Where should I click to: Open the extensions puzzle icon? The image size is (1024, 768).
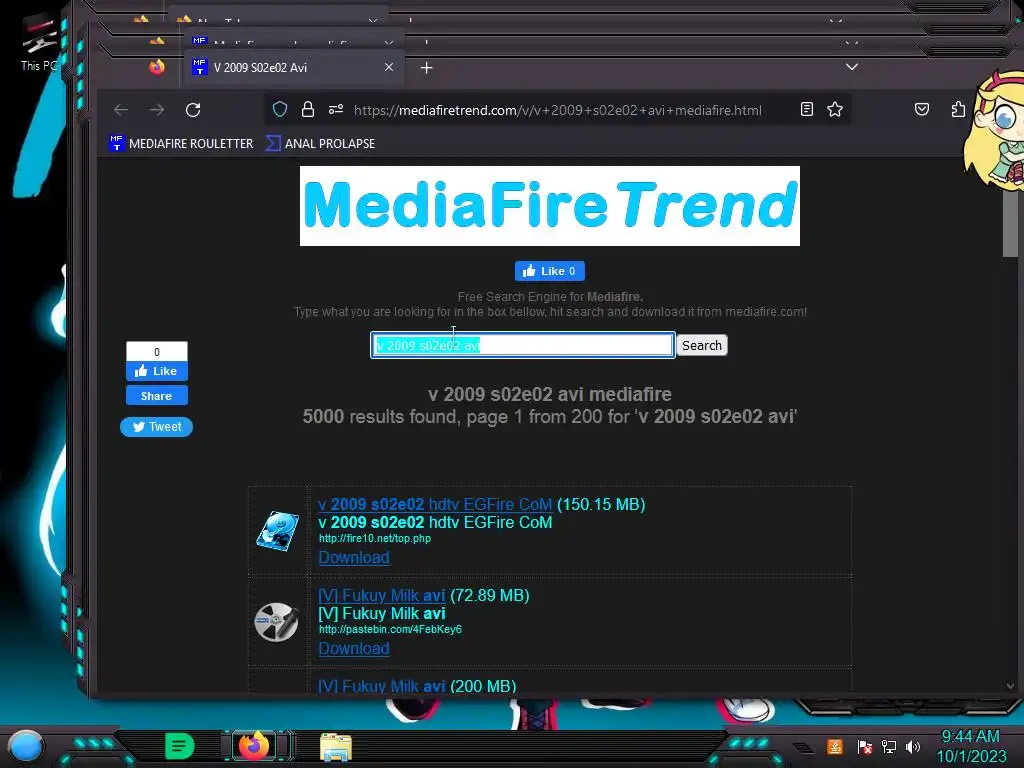(x=957, y=109)
